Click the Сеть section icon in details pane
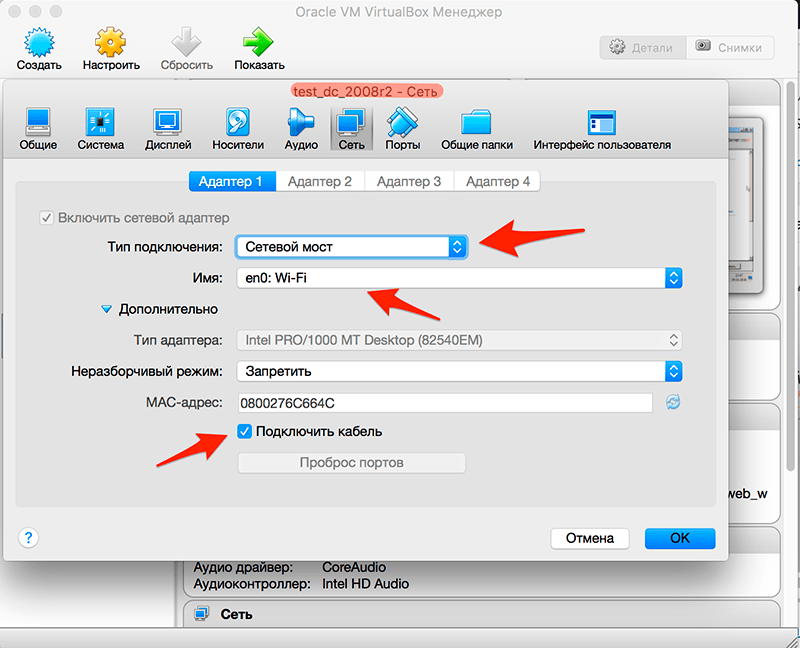 pos(202,613)
